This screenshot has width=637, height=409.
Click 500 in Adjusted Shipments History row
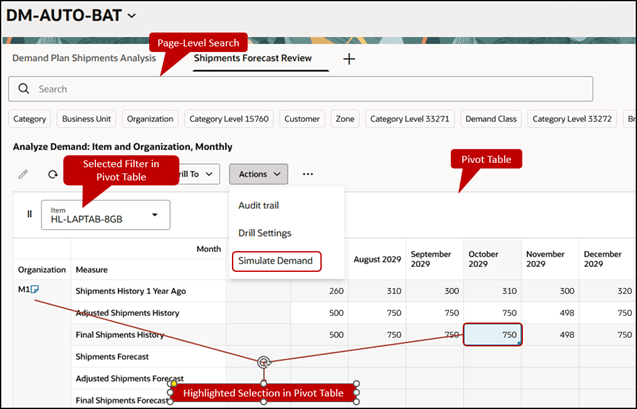click(x=336, y=313)
